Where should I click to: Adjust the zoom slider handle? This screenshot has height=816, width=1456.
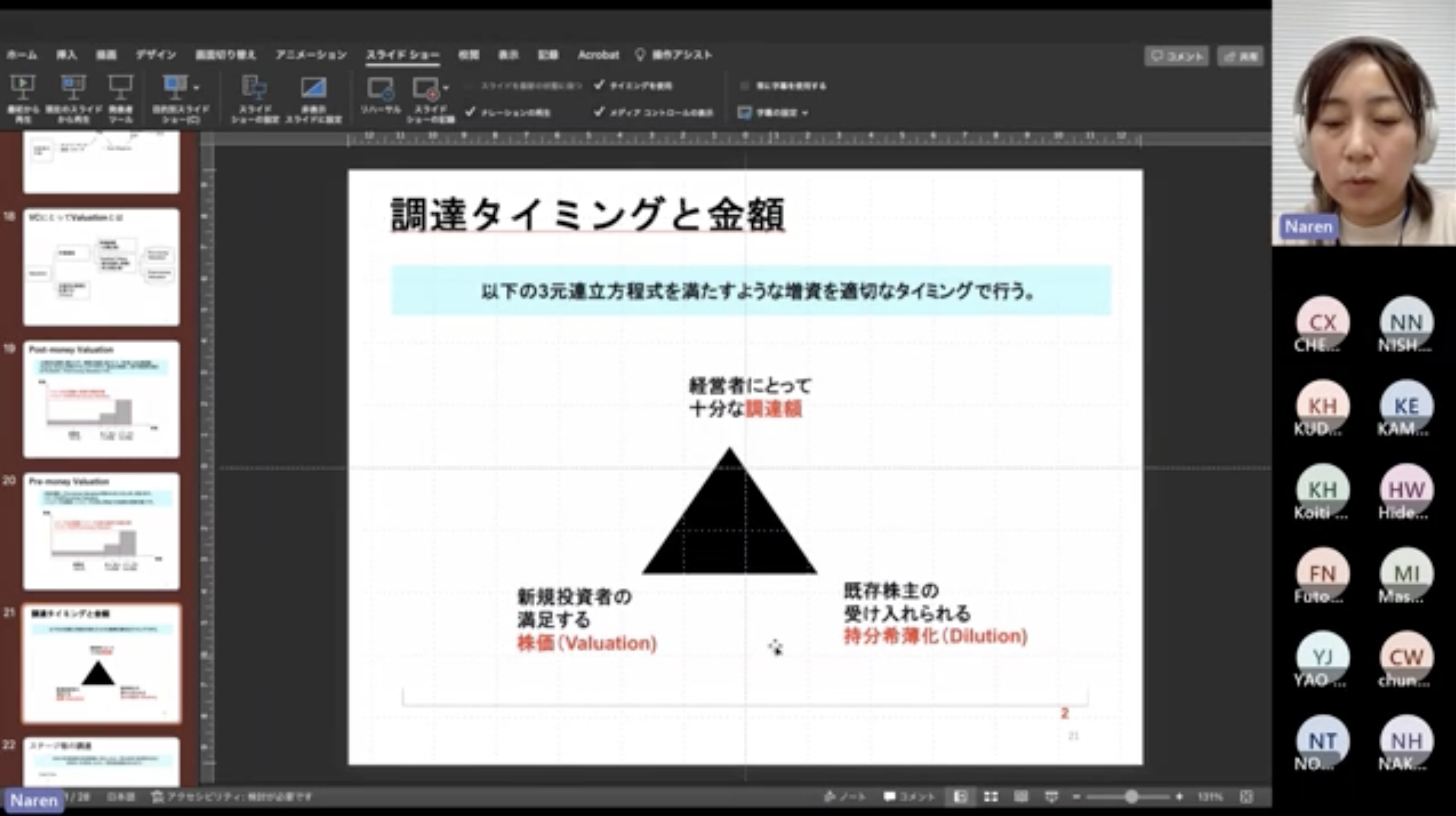pos(1131,797)
